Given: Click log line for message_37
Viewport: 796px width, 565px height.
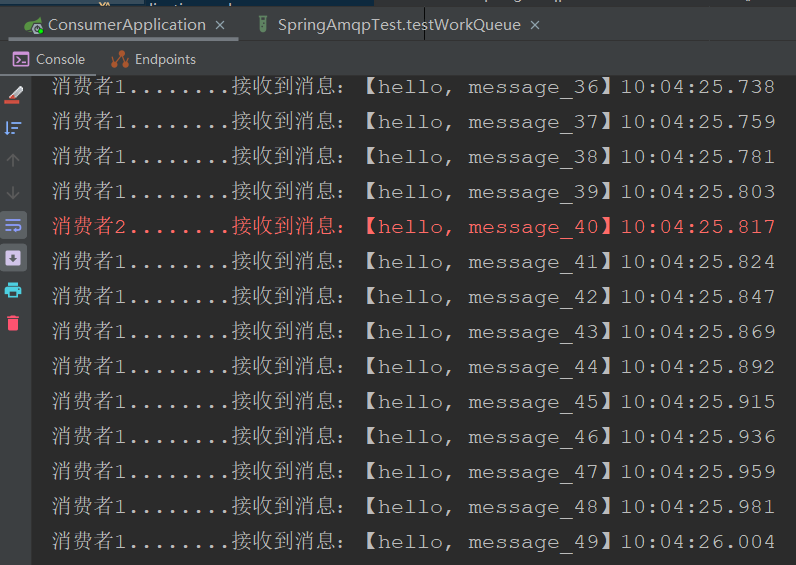Looking at the screenshot, I should coord(413,121).
